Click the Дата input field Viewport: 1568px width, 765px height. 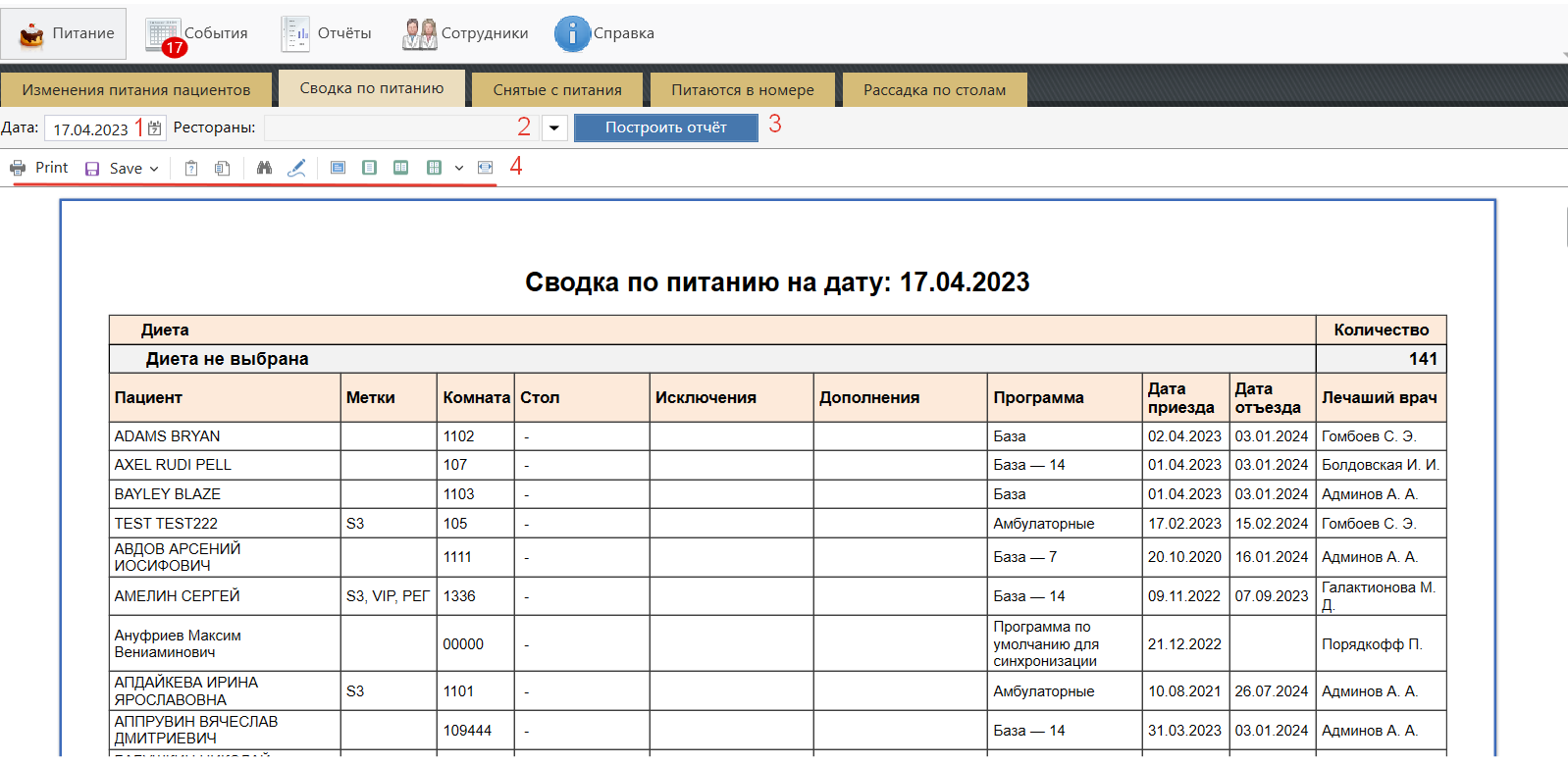[x=90, y=128]
